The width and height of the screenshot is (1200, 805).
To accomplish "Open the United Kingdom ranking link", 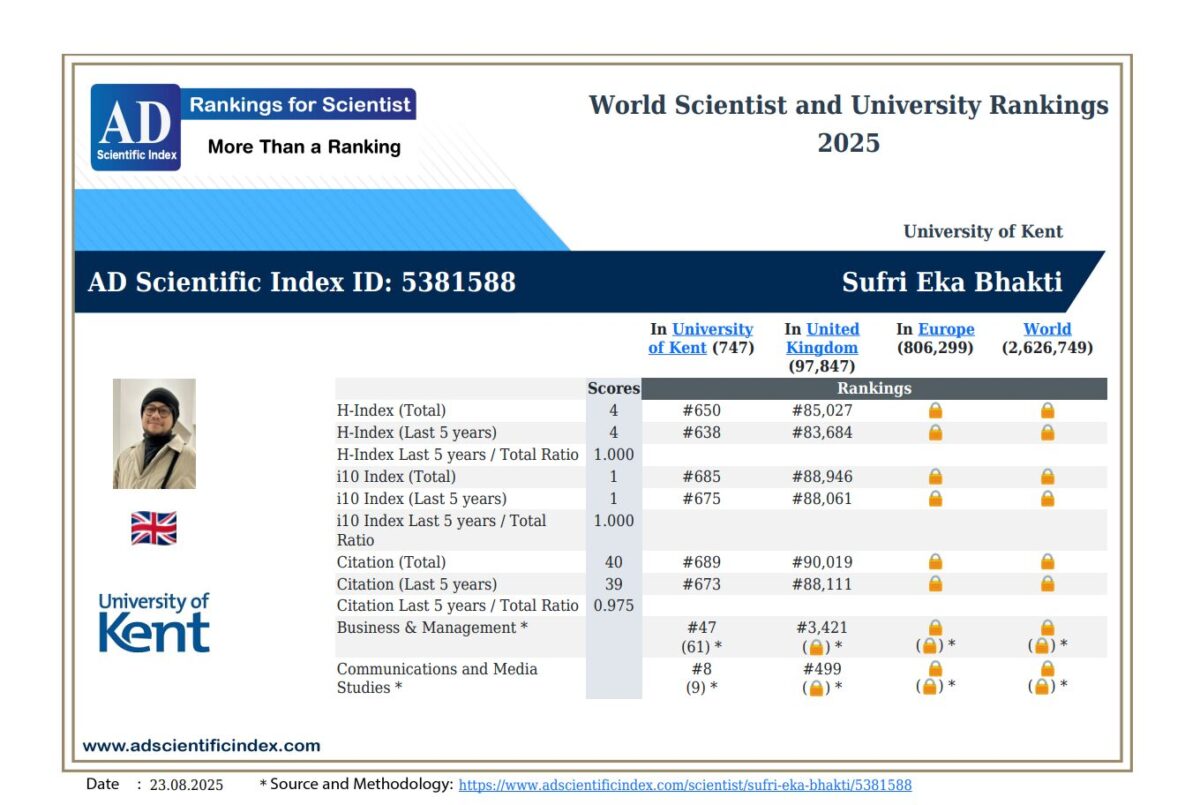I will 822,338.
